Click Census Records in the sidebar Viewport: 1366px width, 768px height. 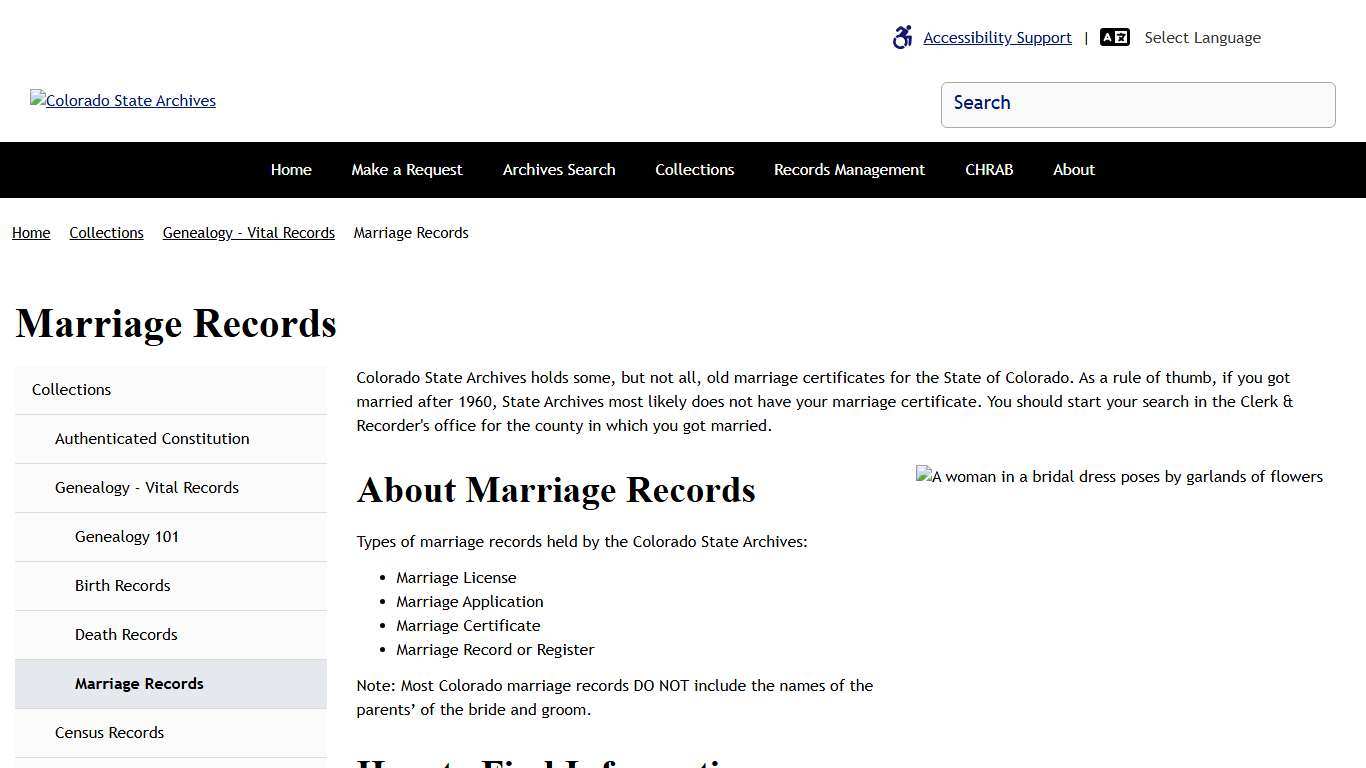[109, 732]
